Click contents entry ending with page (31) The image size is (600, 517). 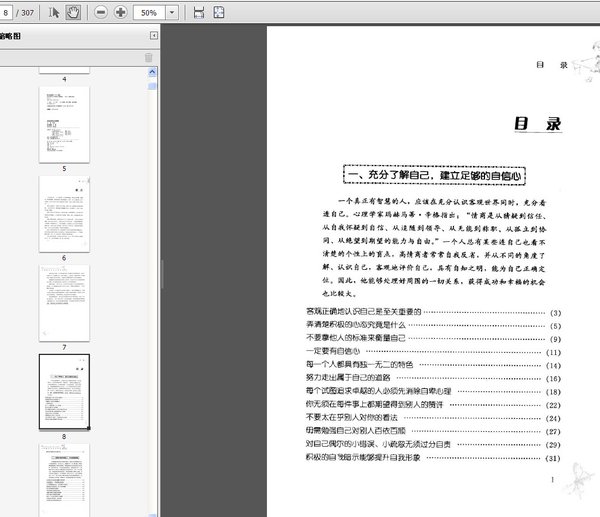434,458
